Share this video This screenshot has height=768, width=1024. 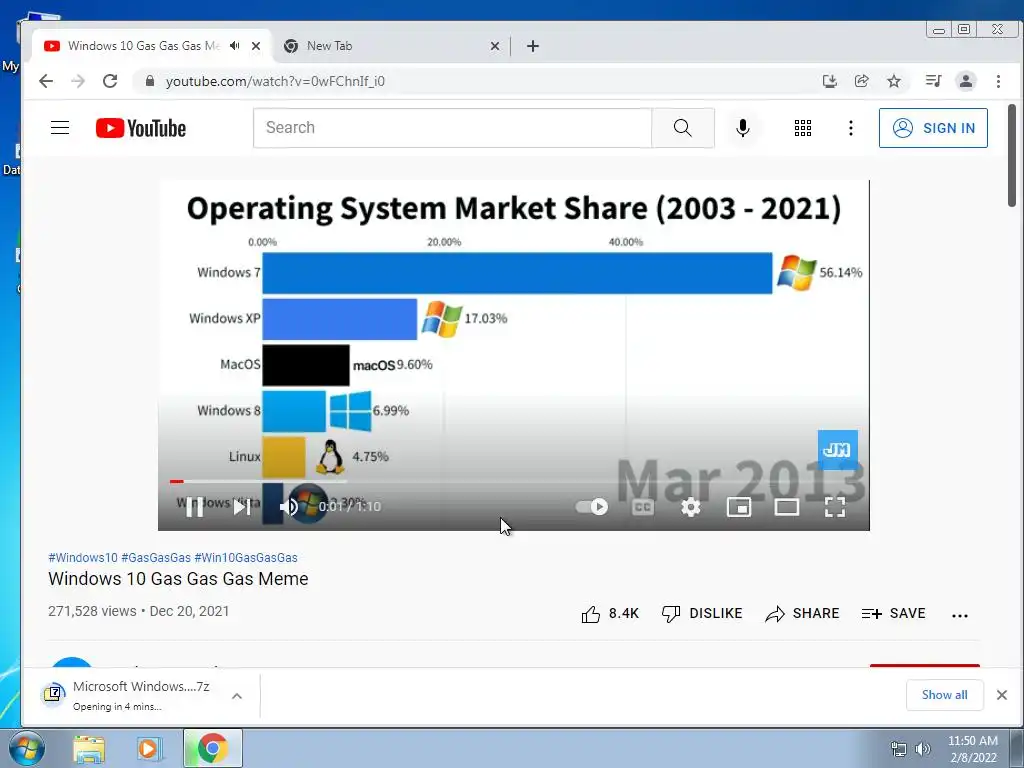click(x=802, y=614)
